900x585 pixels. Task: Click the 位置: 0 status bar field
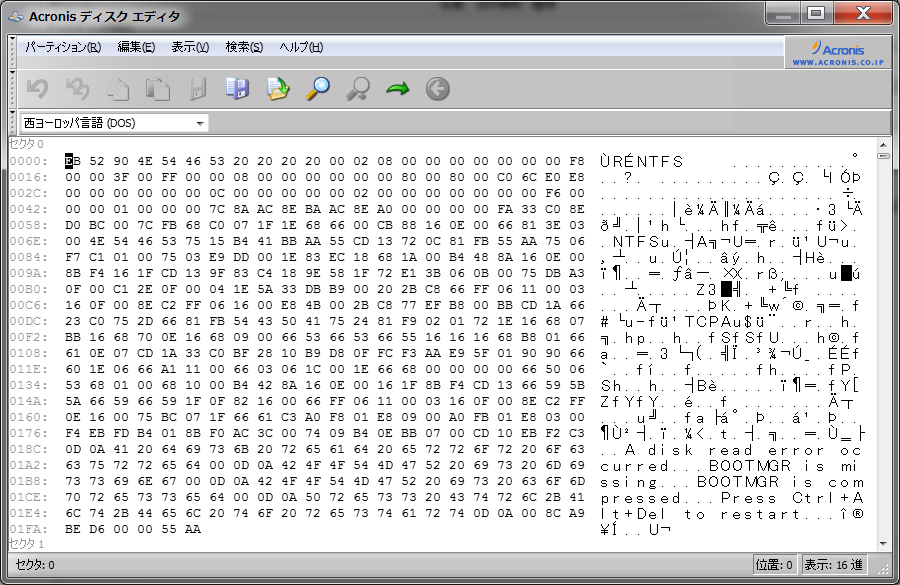774,565
